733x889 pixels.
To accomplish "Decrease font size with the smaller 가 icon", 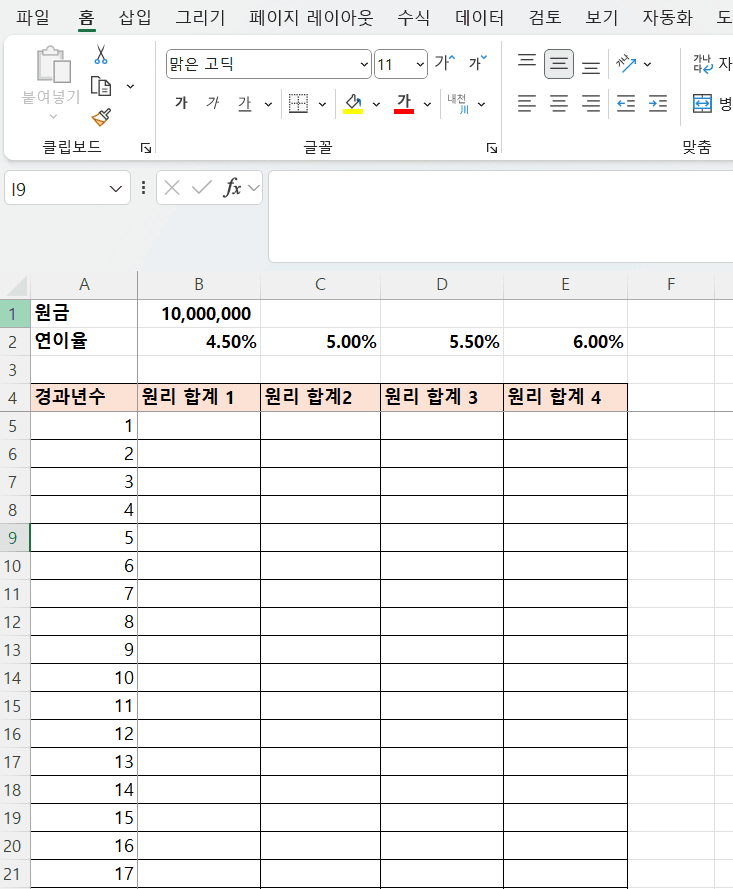I will tap(478, 64).
